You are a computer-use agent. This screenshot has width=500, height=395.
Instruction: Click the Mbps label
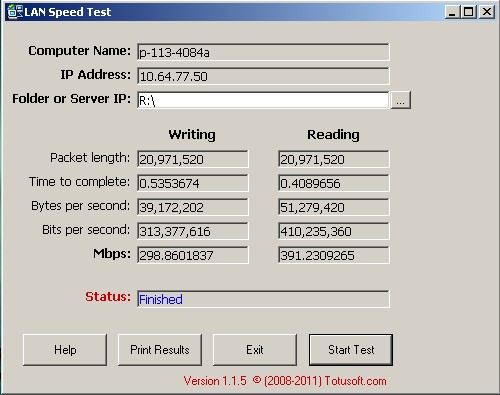[x=112, y=254]
